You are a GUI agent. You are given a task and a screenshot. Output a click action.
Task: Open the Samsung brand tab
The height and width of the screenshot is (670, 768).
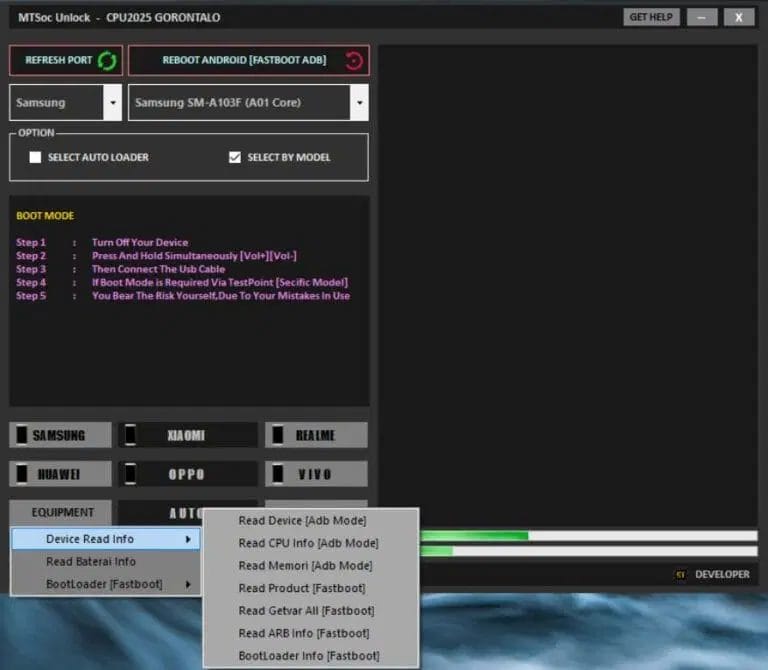coord(63,435)
